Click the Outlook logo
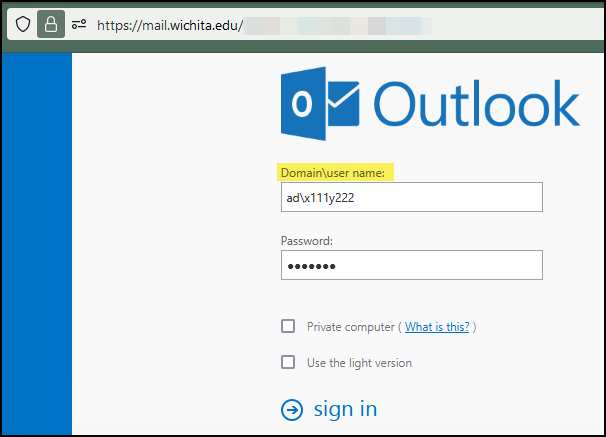The height and width of the screenshot is (437, 606). tap(430, 104)
